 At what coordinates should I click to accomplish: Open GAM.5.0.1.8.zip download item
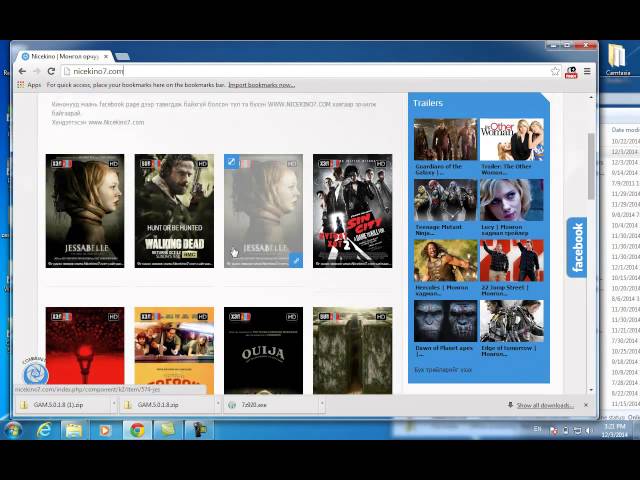coord(168,405)
